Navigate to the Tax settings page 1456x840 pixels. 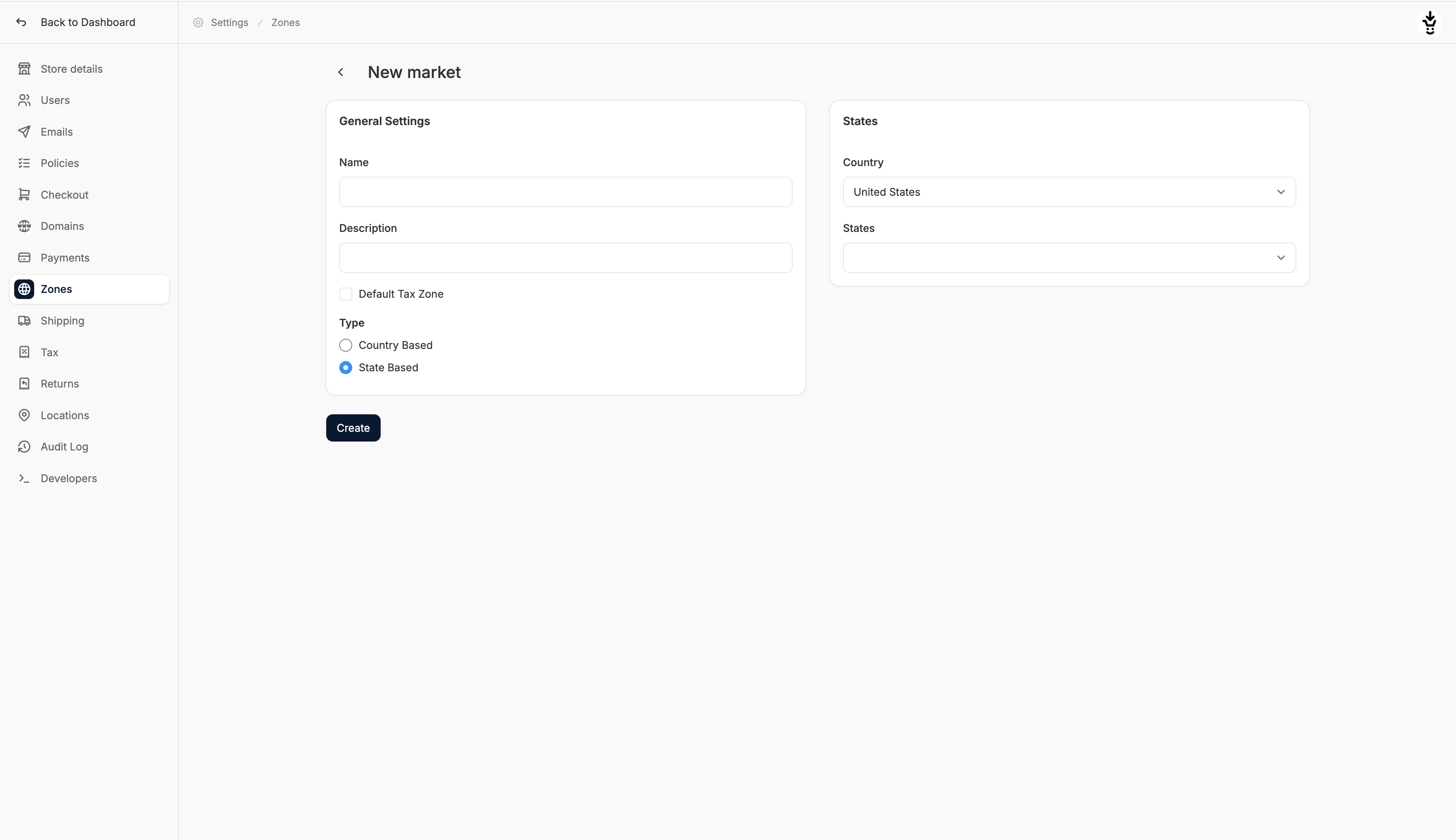(49, 353)
